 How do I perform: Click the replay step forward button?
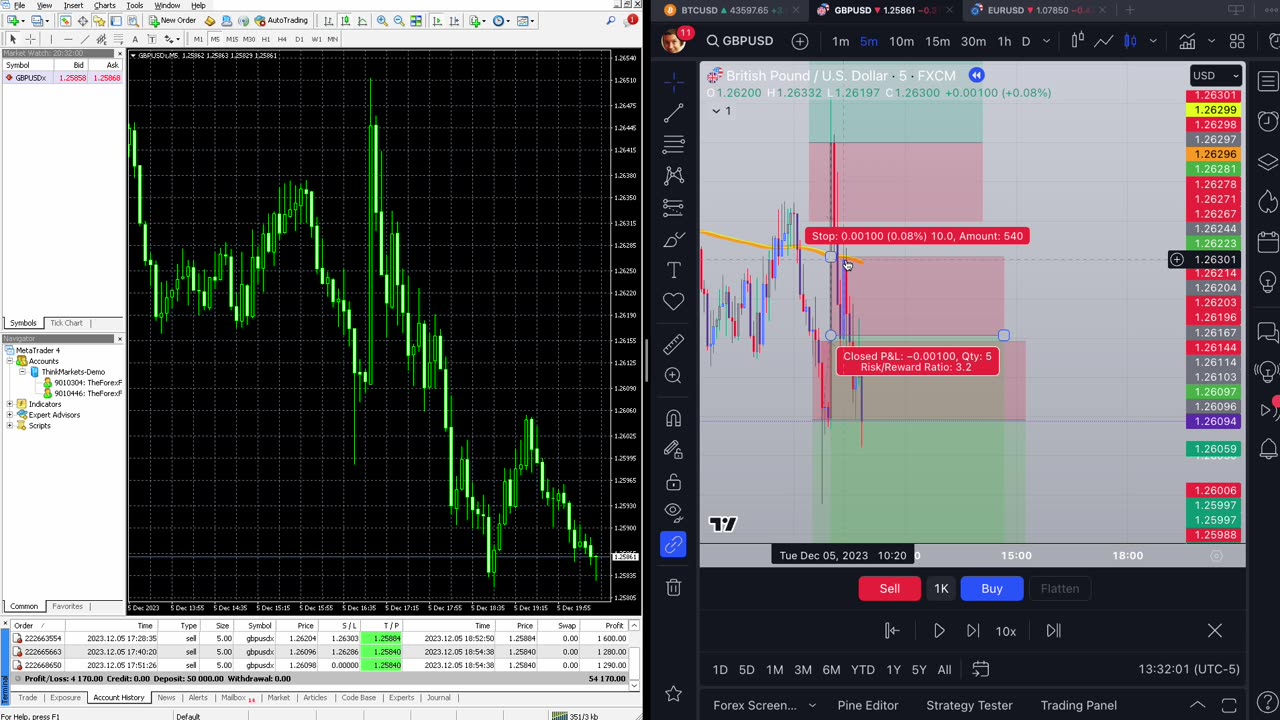point(972,631)
